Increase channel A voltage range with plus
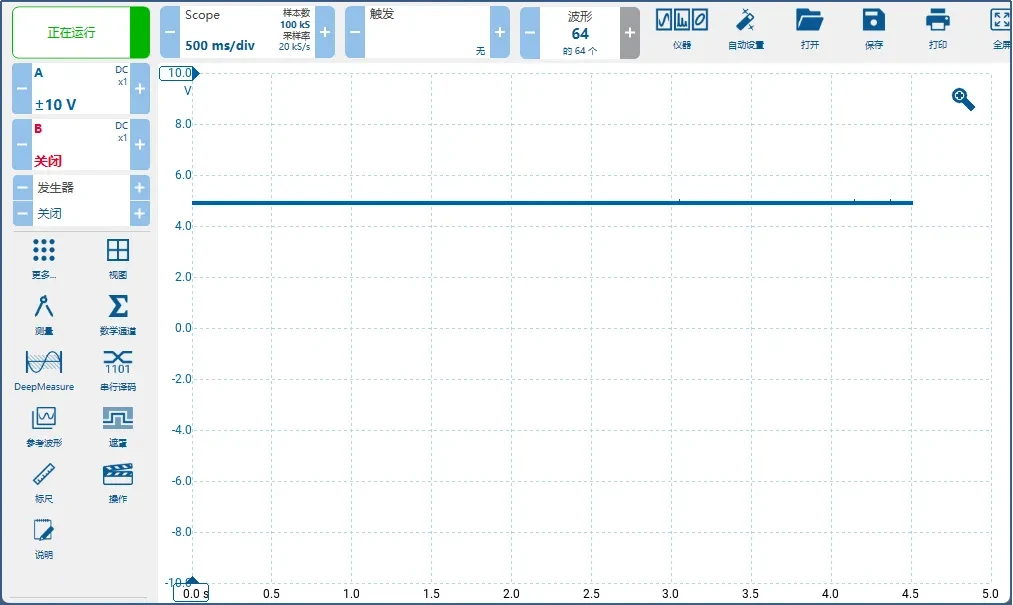Screen dimensions: 1013x605 coord(139,89)
